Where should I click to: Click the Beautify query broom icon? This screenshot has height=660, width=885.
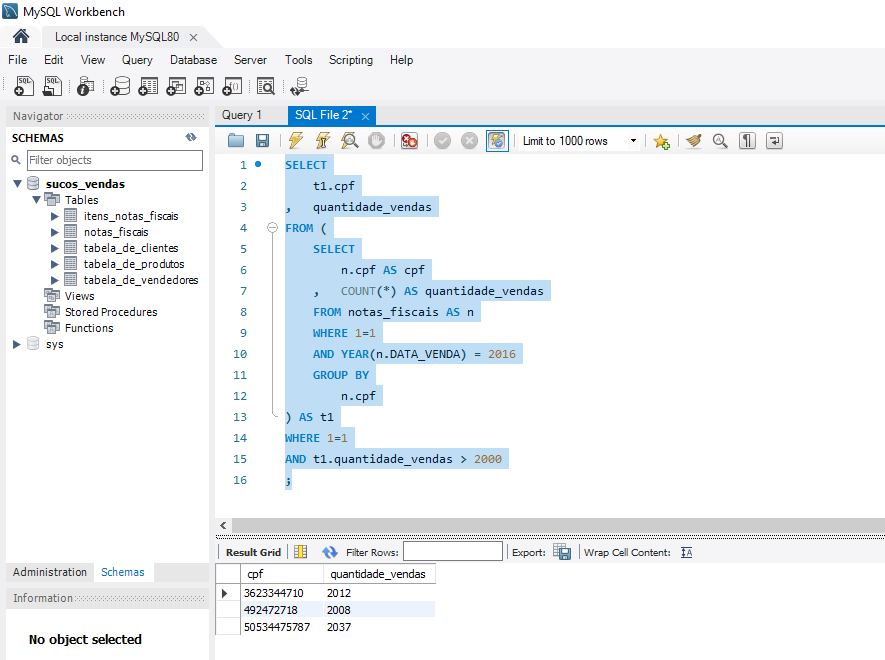click(694, 141)
